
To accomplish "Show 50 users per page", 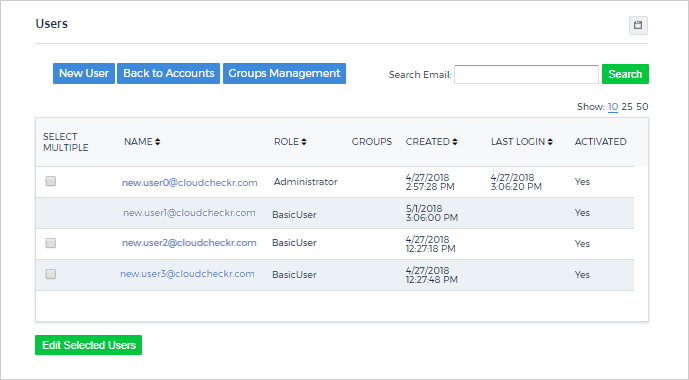I will 642,107.
